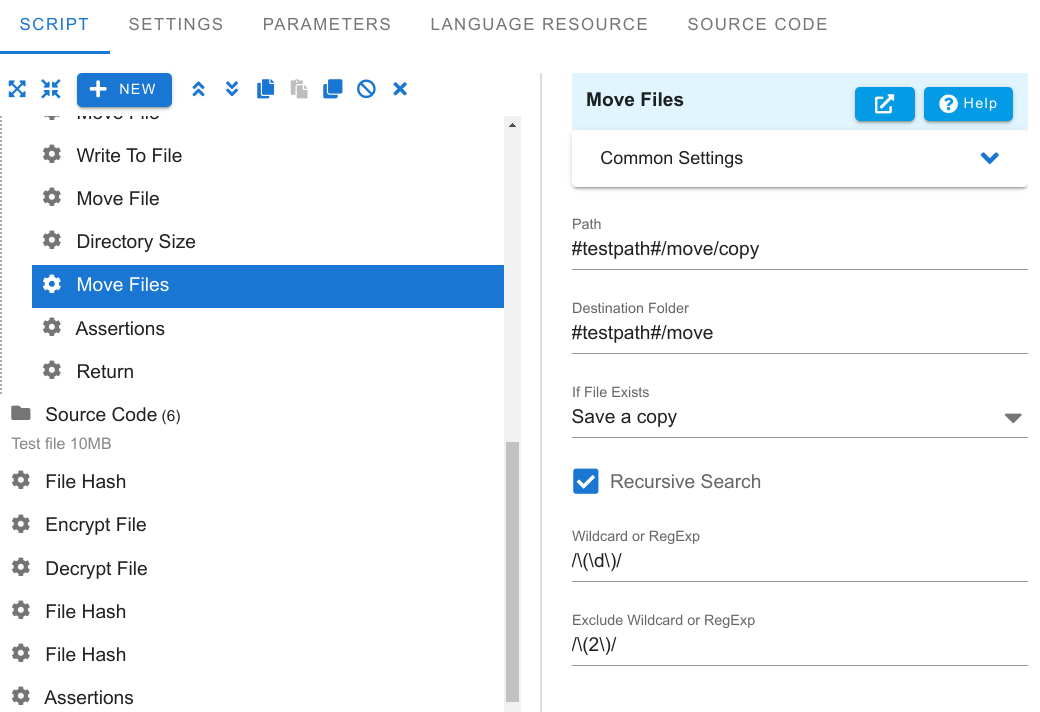
Task: Open Move Files in a popout window
Action: pos(884,104)
